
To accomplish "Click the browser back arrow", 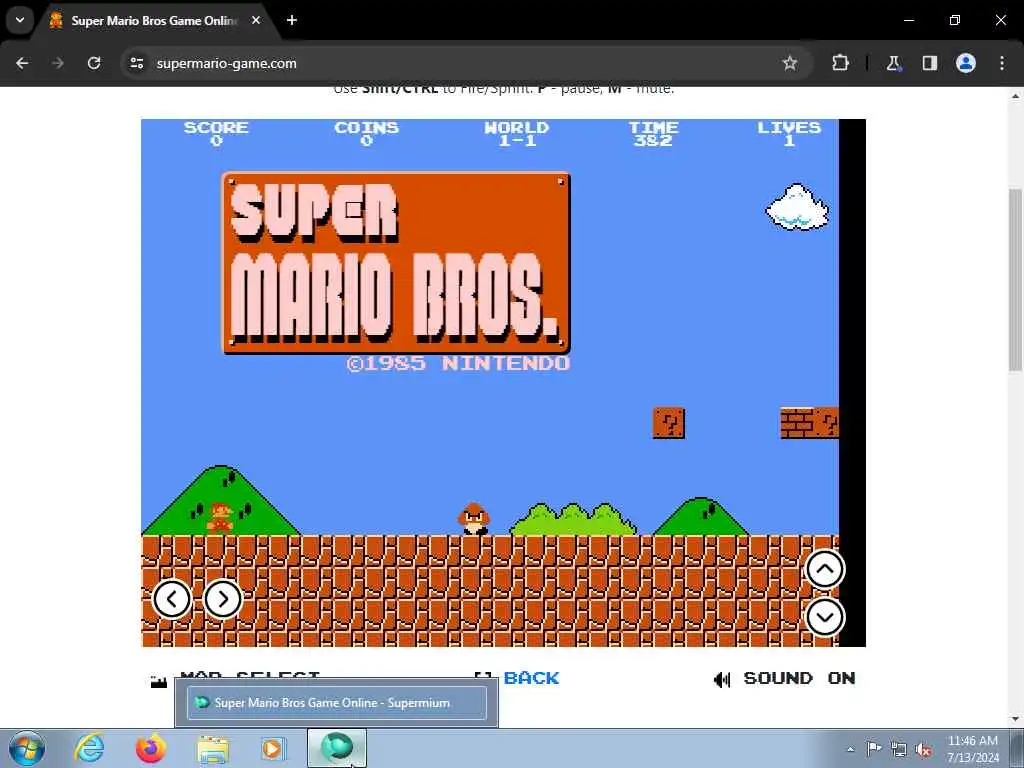I will click(22, 63).
